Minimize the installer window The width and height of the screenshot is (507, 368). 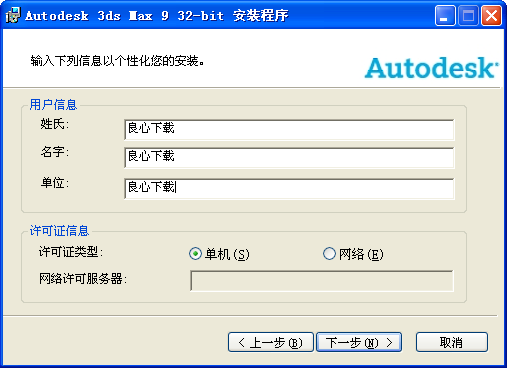click(x=445, y=16)
